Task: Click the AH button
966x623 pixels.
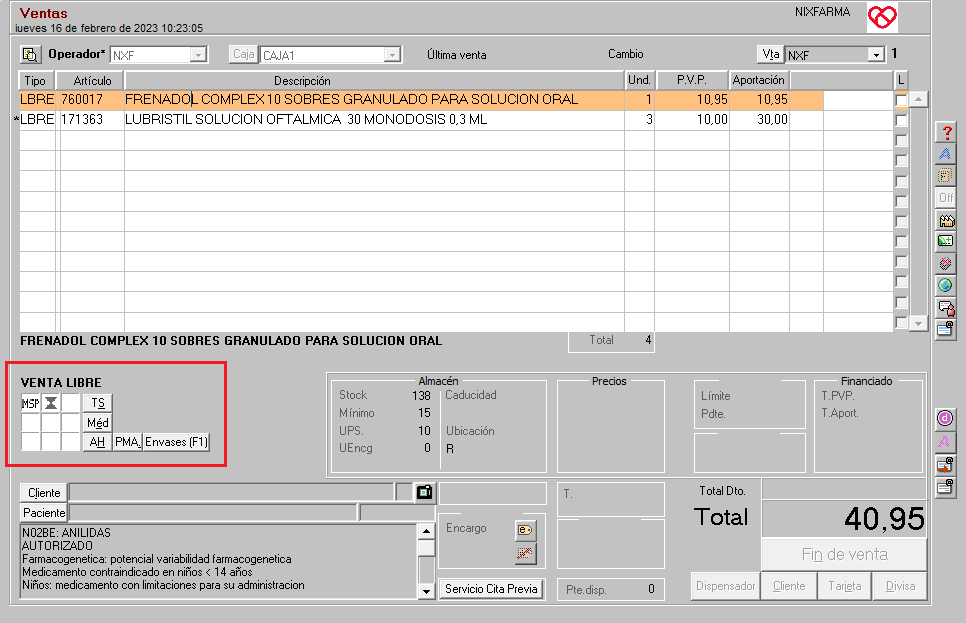Action: pyautogui.click(x=97, y=442)
